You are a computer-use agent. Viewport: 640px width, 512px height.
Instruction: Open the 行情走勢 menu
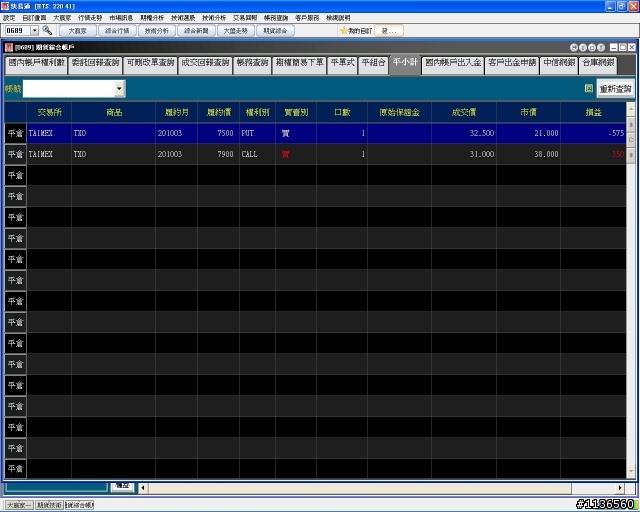pyautogui.click(x=90, y=18)
